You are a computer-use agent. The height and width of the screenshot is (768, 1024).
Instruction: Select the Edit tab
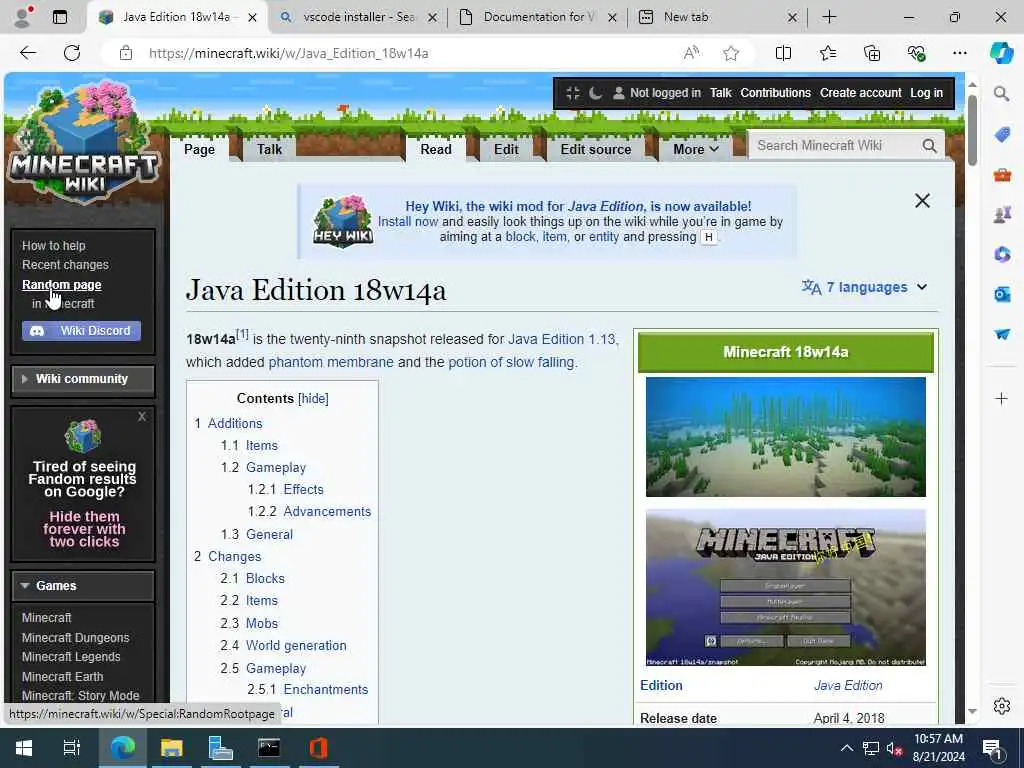point(506,150)
